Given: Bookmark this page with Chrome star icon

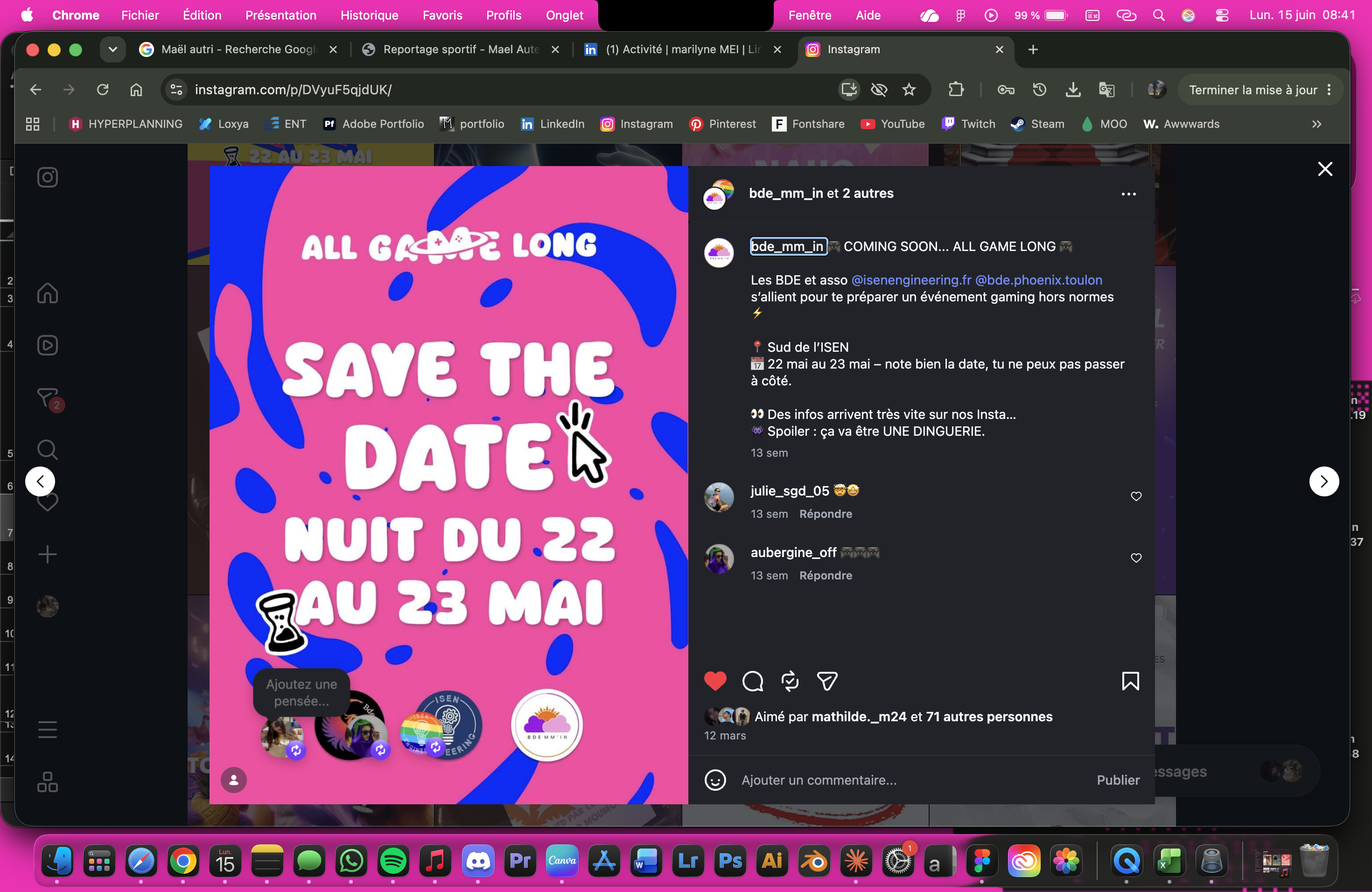Looking at the screenshot, I should (x=909, y=90).
